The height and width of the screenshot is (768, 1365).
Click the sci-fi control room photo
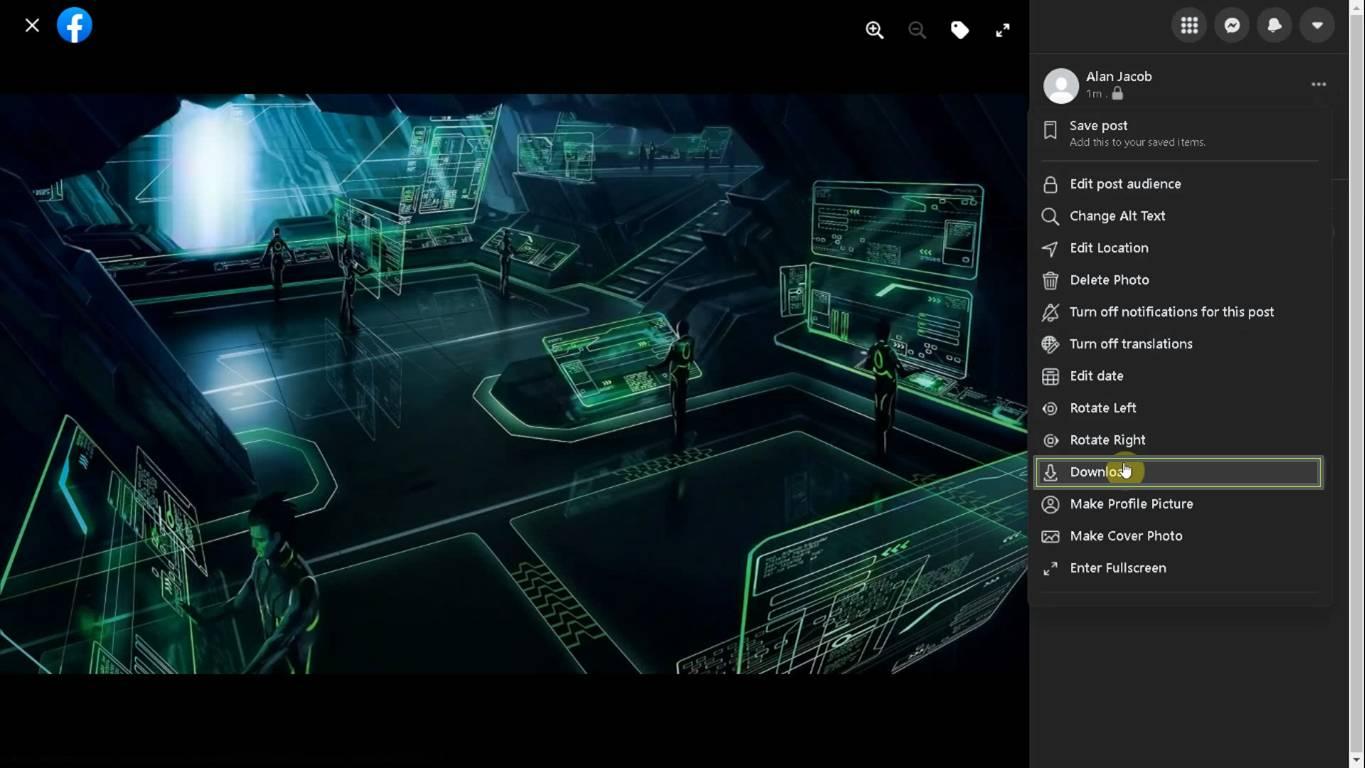point(514,384)
